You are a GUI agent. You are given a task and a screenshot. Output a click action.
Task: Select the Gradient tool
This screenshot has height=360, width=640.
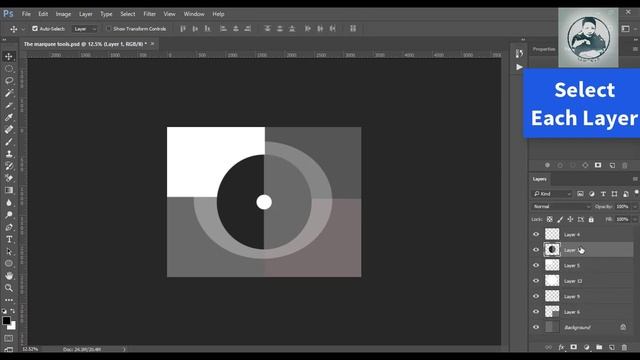pyautogui.click(x=9, y=190)
